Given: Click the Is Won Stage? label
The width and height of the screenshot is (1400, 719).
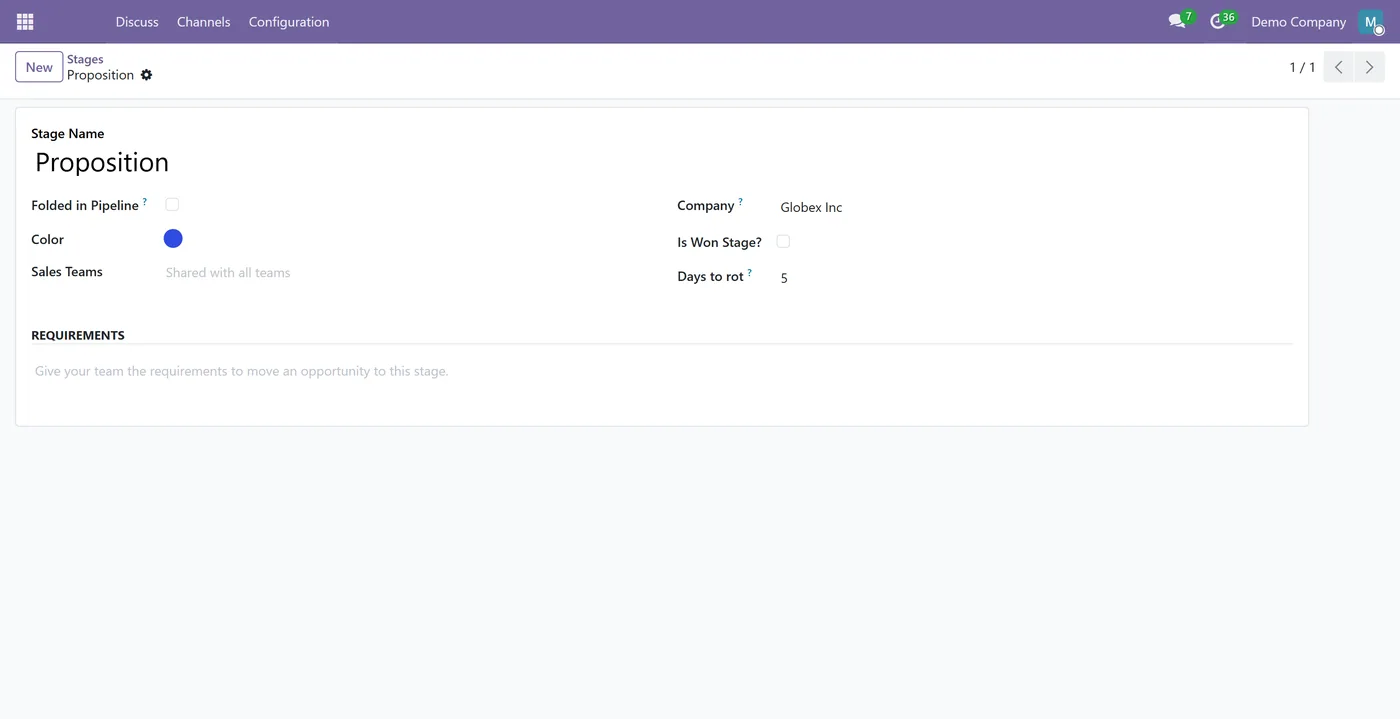Looking at the screenshot, I should pos(719,242).
